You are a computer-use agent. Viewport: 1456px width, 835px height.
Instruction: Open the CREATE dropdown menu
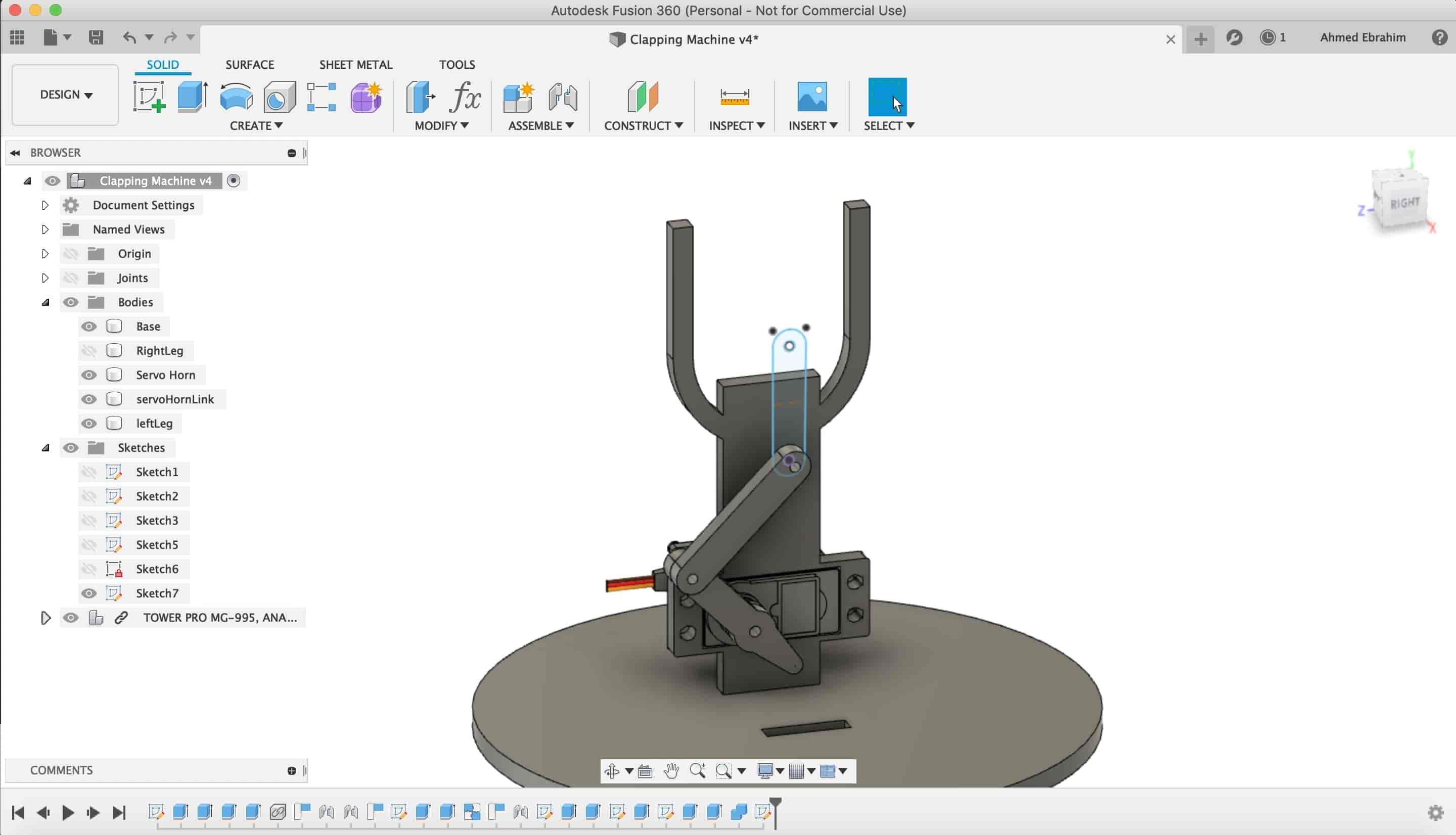[256, 125]
